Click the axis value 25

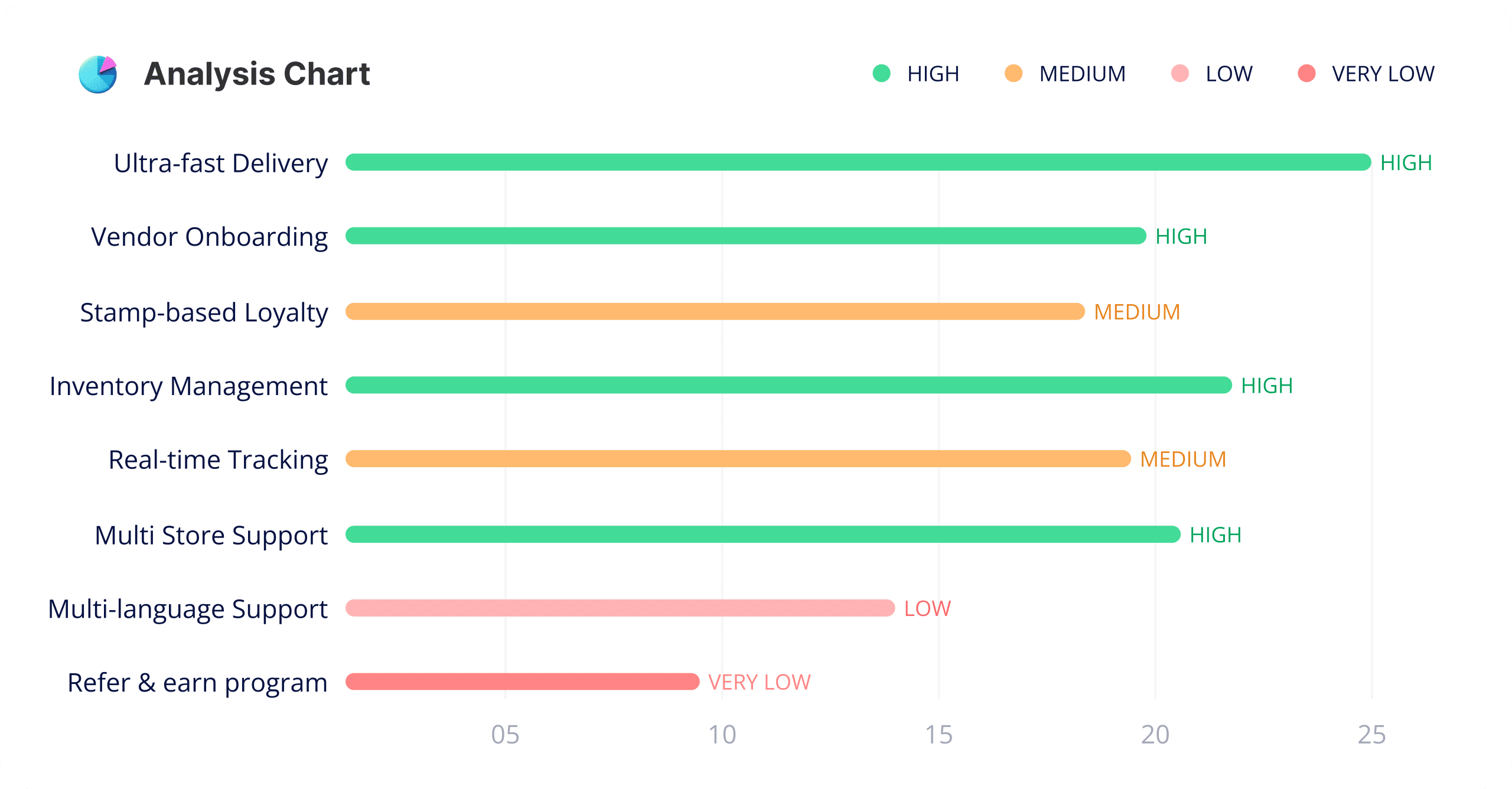point(1371,735)
